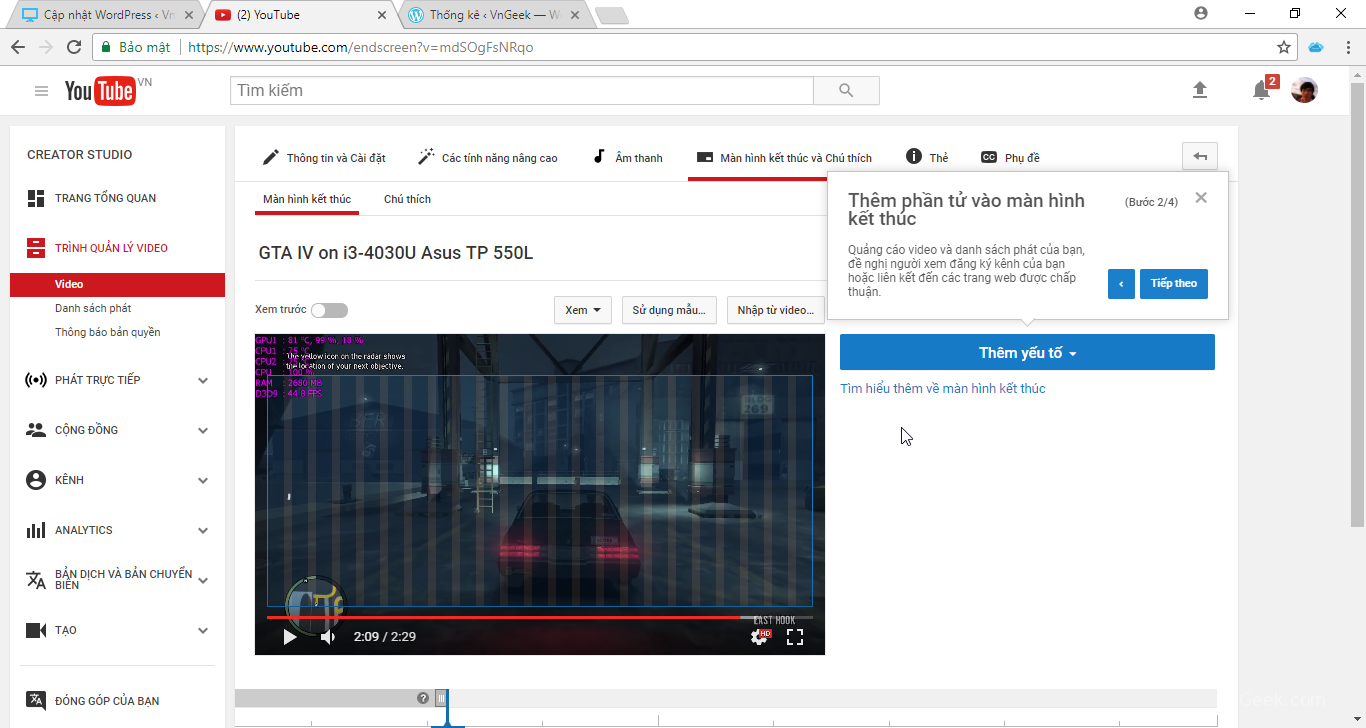The height and width of the screenshot is (728, 1366).
Task: Click the Tiếp theo button
Action: (x=1173, y=283)
